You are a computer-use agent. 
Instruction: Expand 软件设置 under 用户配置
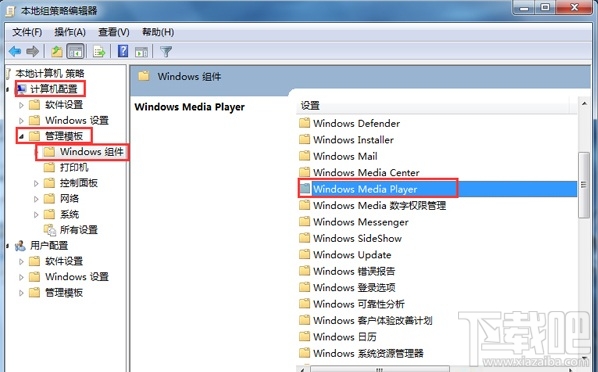click(21, 261)
